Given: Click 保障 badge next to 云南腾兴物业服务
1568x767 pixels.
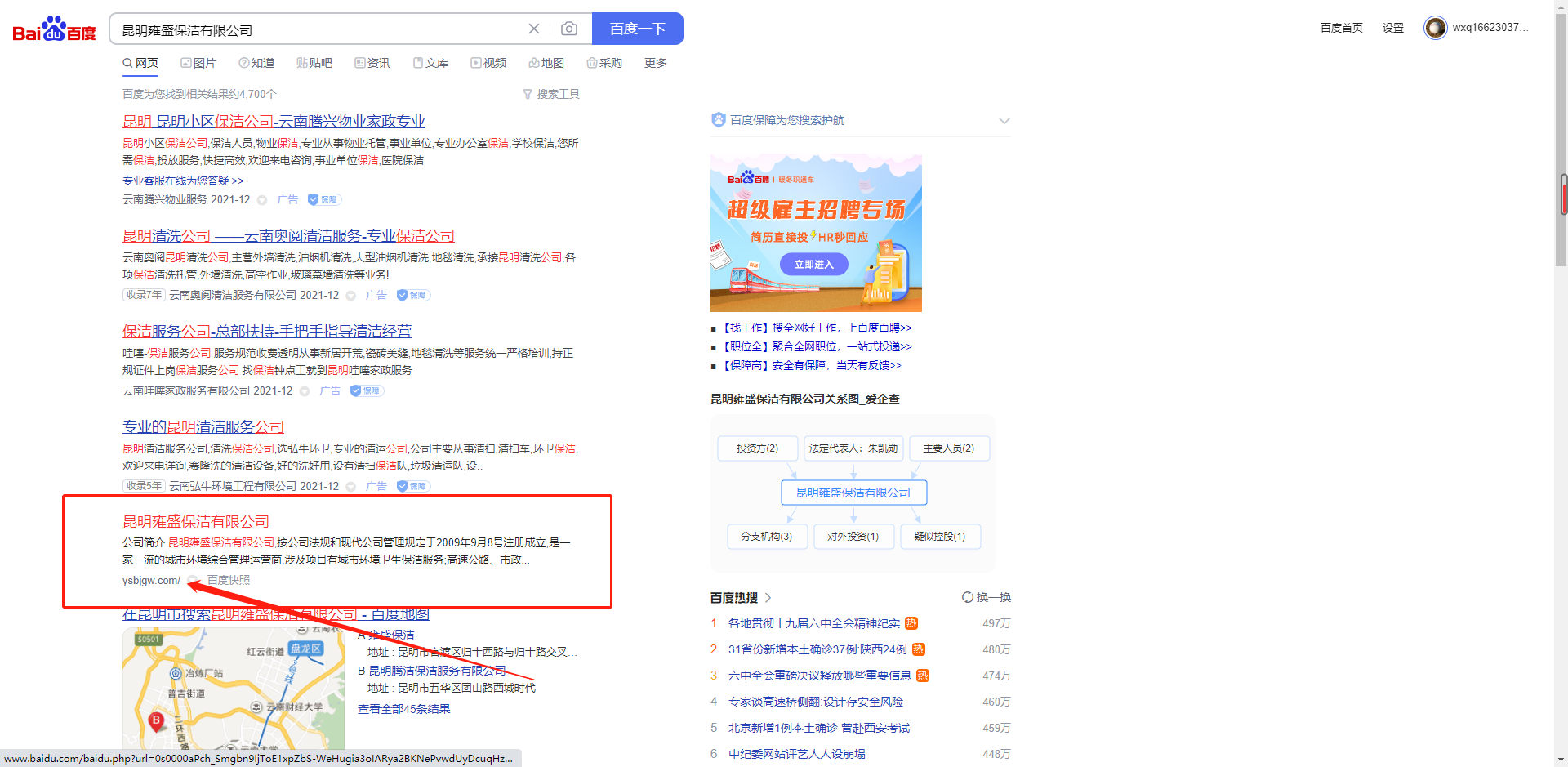Looking at the screenshot, I should 324,199.
